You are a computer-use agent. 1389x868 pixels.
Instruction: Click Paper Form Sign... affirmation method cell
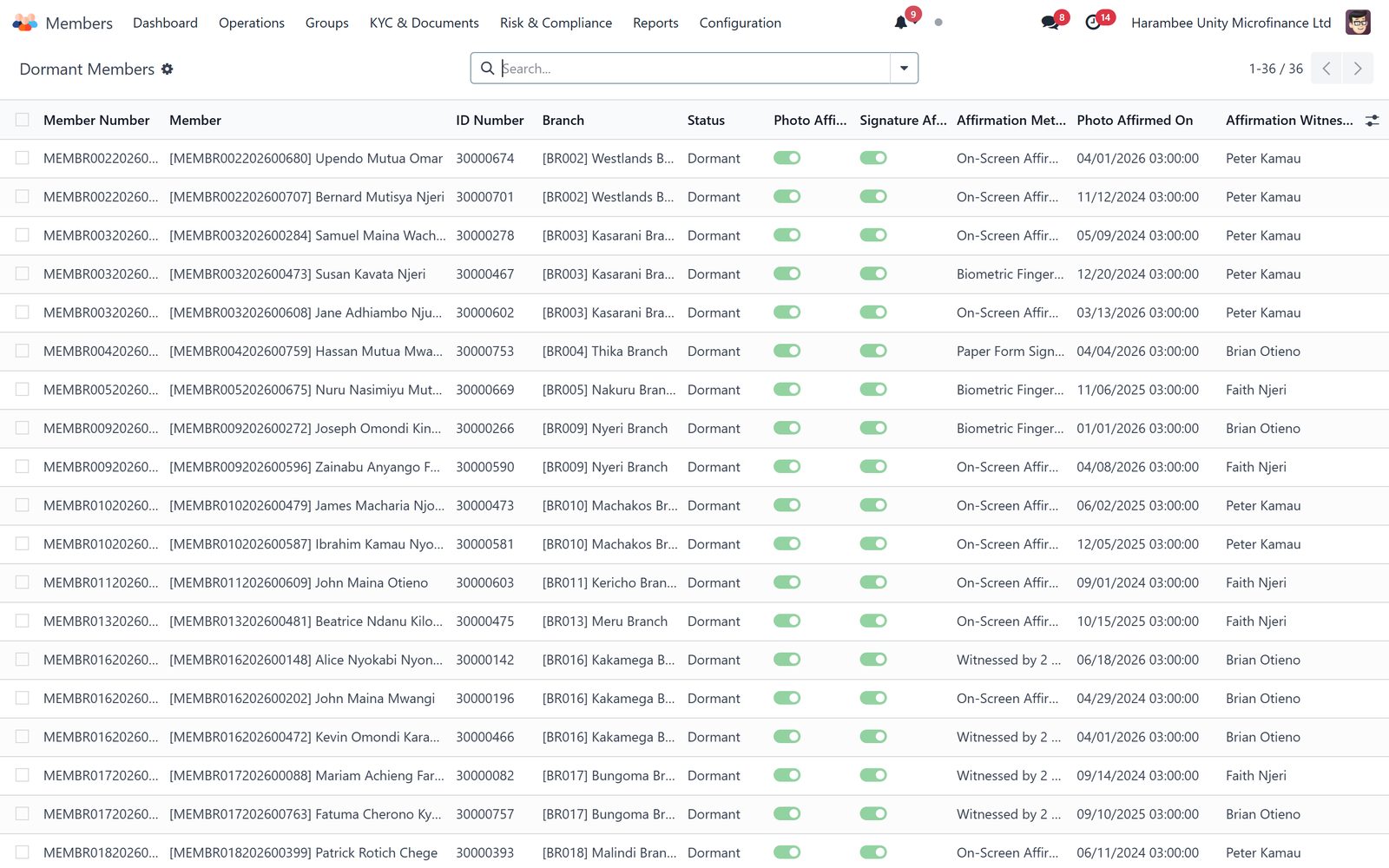[1010, 351]
